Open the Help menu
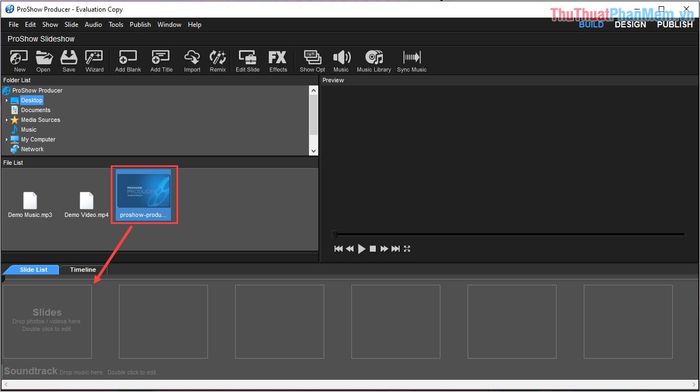The width and height of the screenshot is (700, 392). pos(194,25)
